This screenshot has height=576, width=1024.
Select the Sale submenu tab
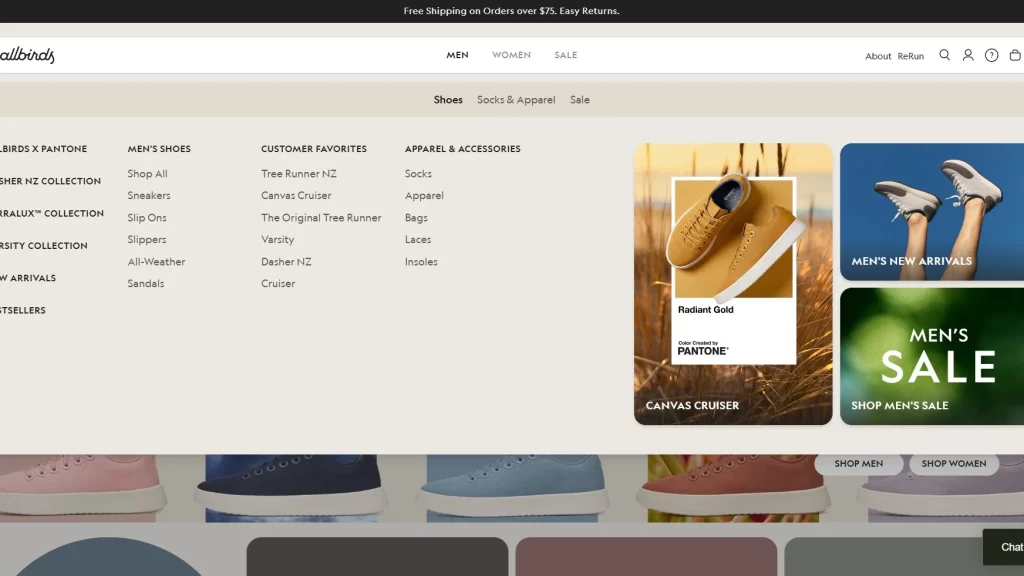tap(579, 99)
